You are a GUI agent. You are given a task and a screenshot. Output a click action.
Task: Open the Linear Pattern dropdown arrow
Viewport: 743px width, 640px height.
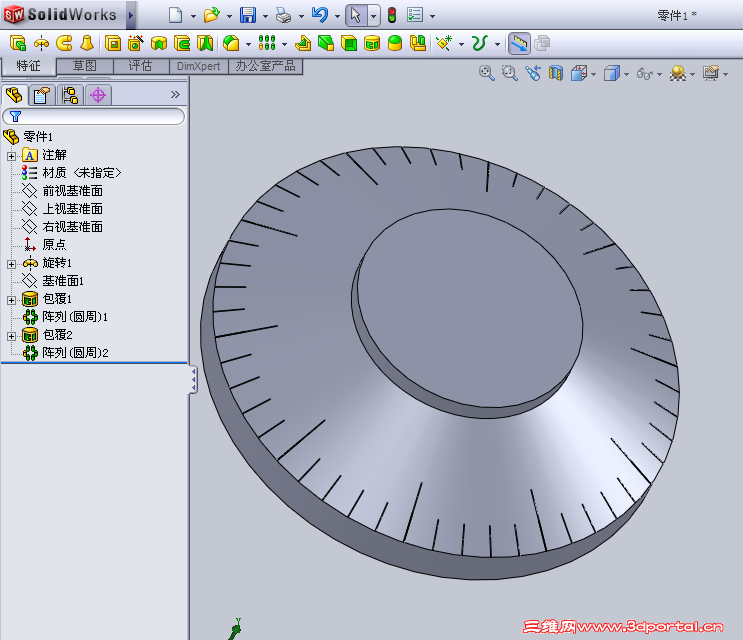[x=284, y=45]
